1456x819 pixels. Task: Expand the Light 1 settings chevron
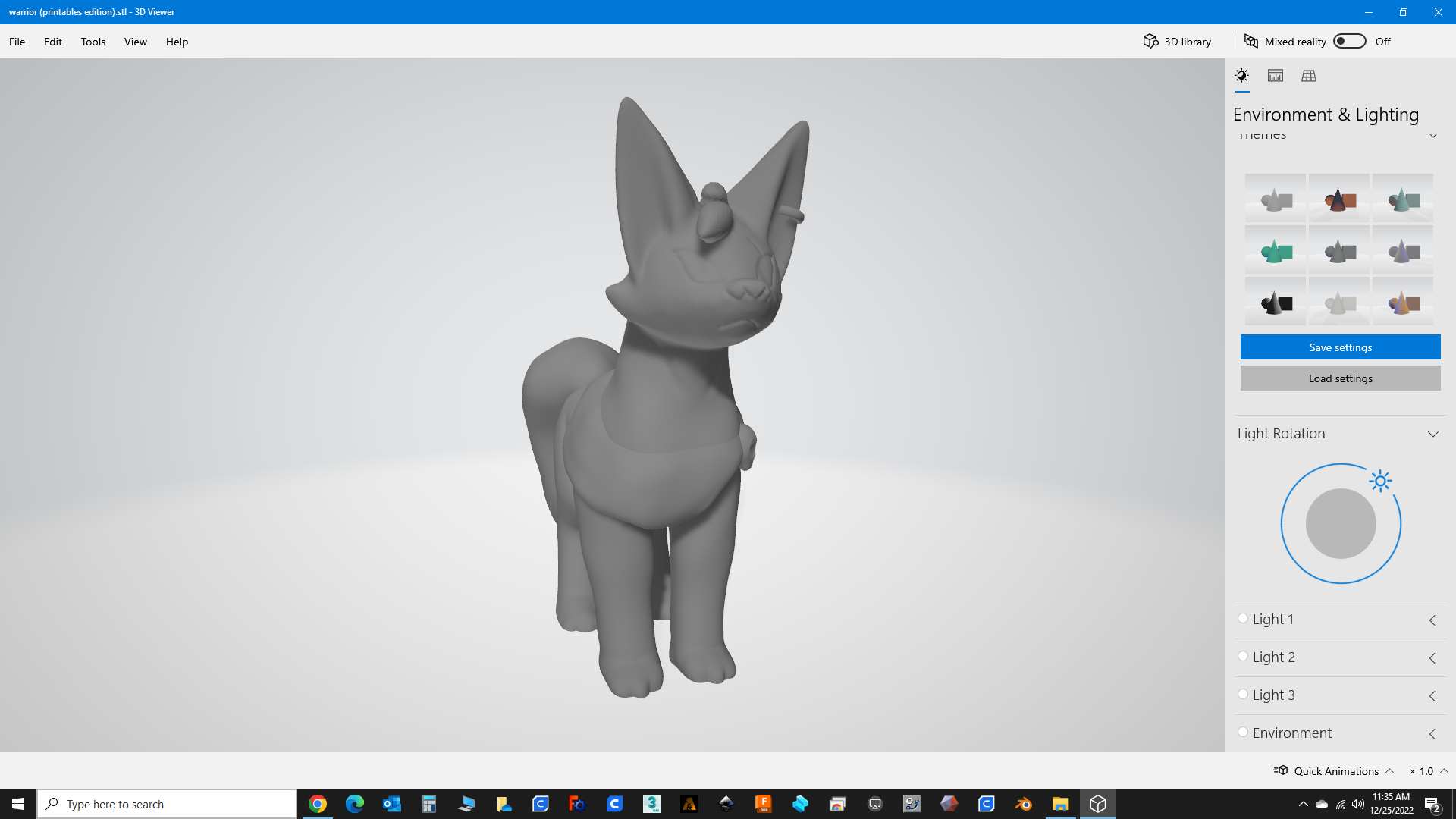1432,620
